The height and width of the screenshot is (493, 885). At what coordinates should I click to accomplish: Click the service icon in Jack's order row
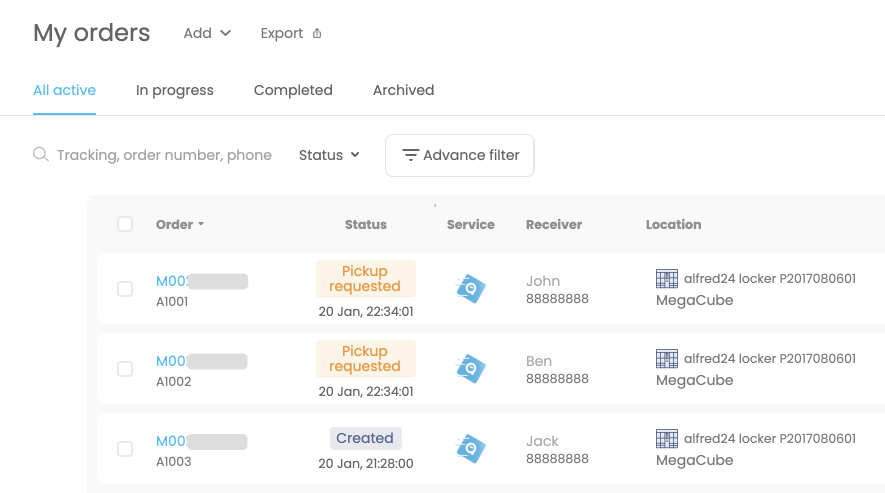pos(470,449)
